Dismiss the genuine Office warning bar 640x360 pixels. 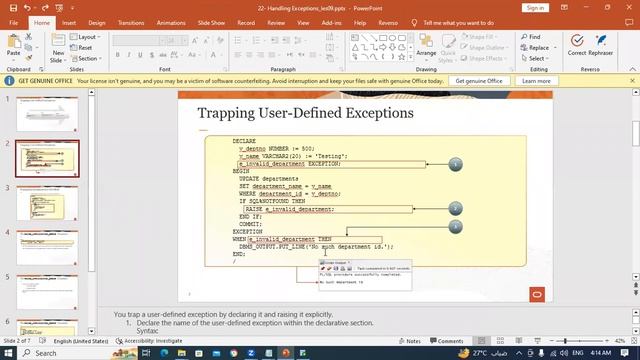632,80
